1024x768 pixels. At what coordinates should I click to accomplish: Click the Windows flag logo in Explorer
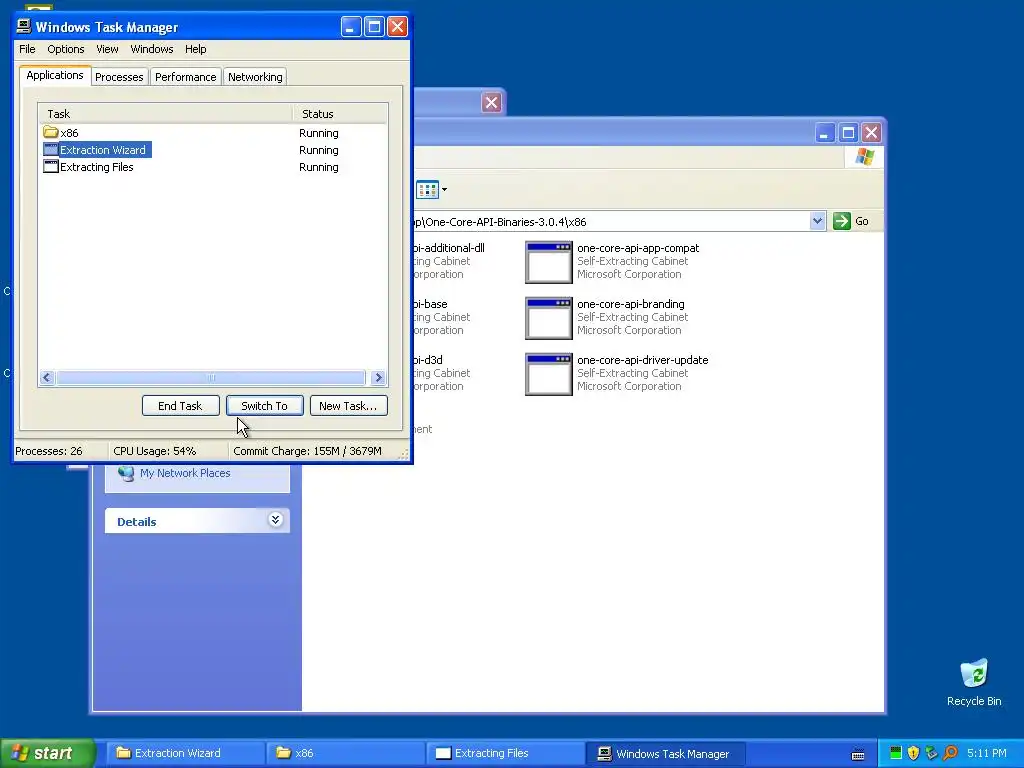click(864, 157)
